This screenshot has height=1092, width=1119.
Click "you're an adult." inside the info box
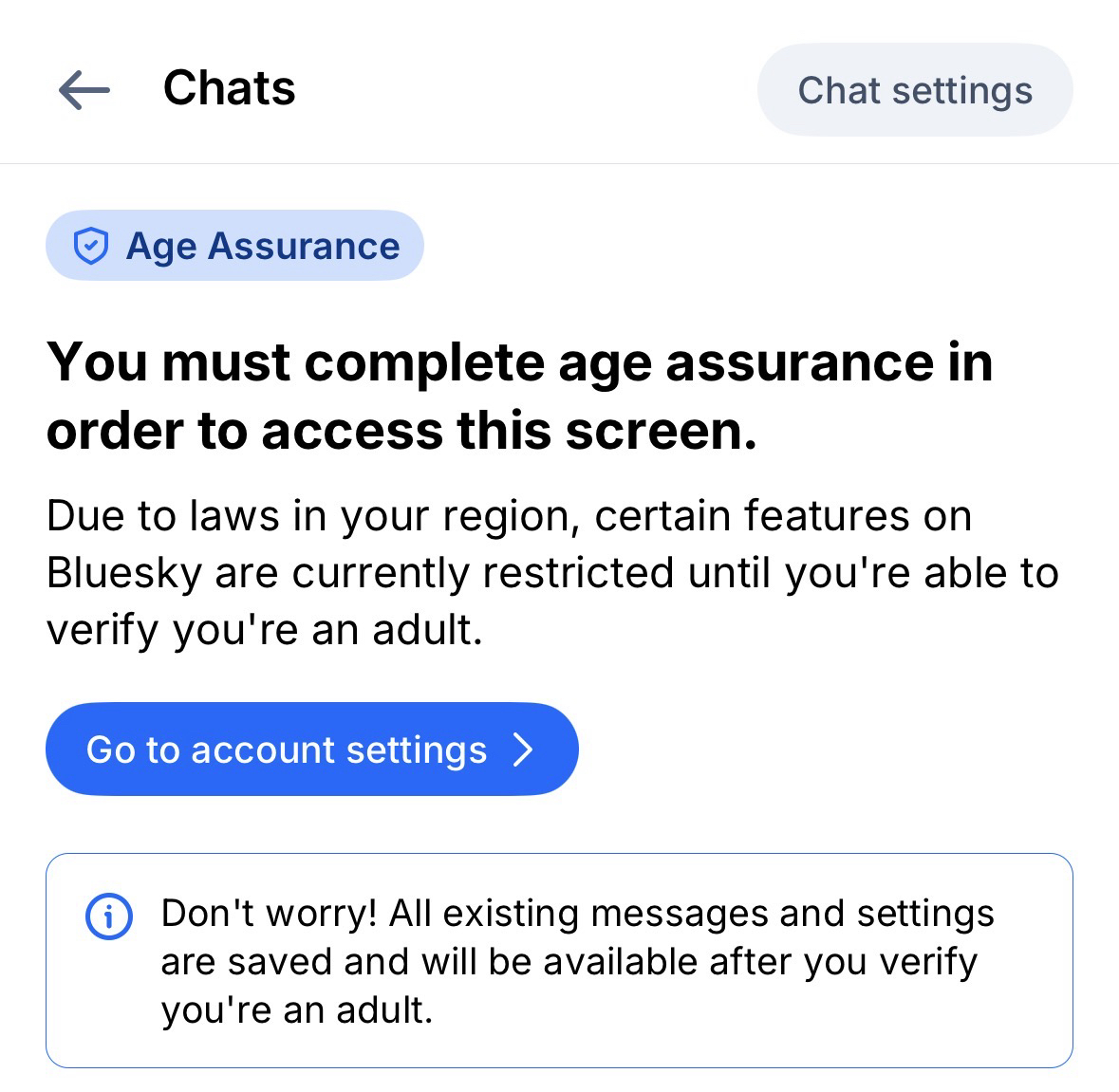[x=297, y=1010]
